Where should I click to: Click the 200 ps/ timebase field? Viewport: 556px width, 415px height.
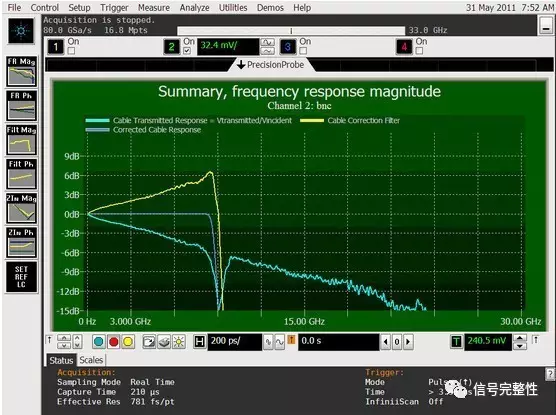[234, 342]
